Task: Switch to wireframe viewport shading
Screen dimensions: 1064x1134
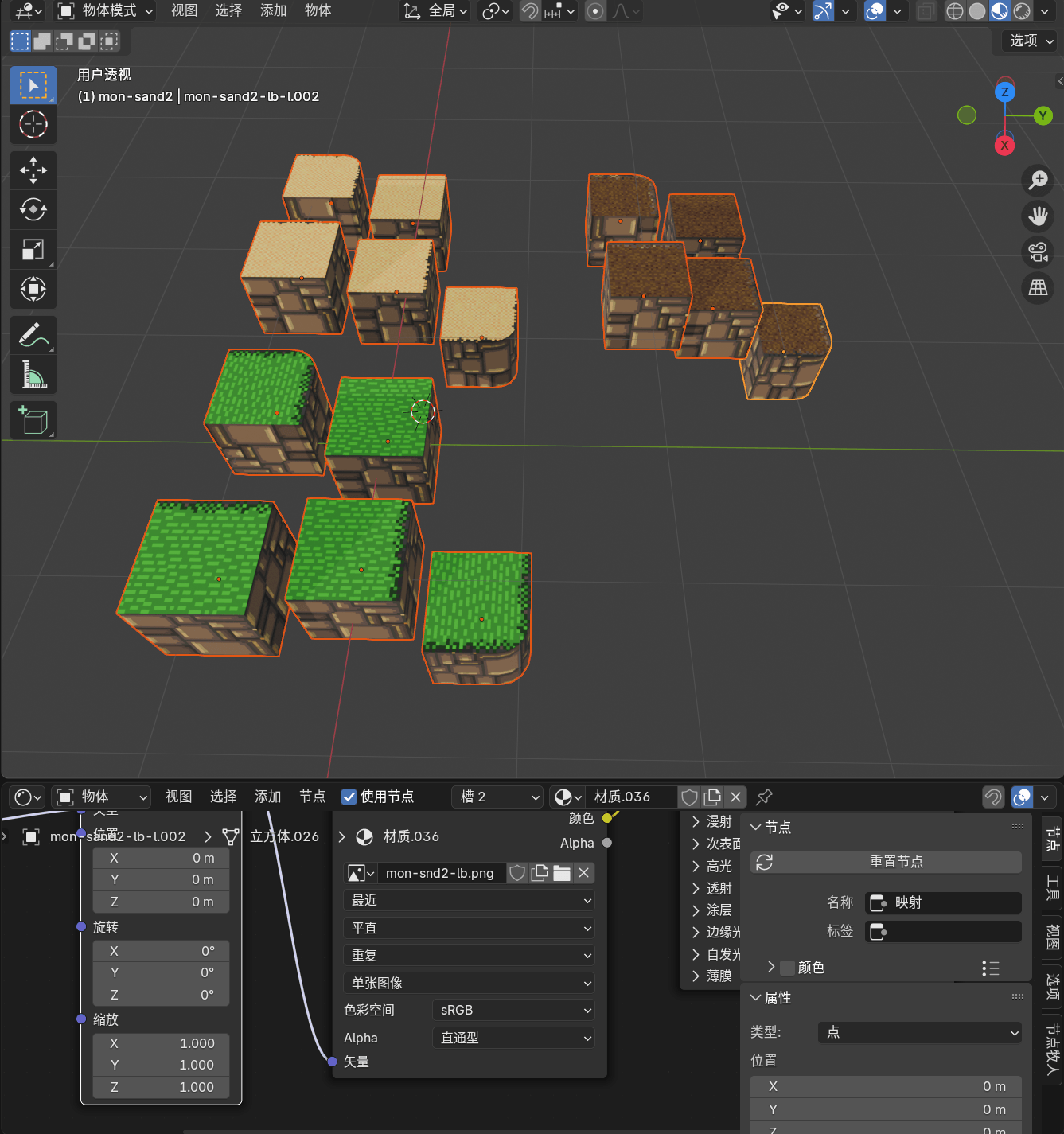Action: [x=955, y=11]
